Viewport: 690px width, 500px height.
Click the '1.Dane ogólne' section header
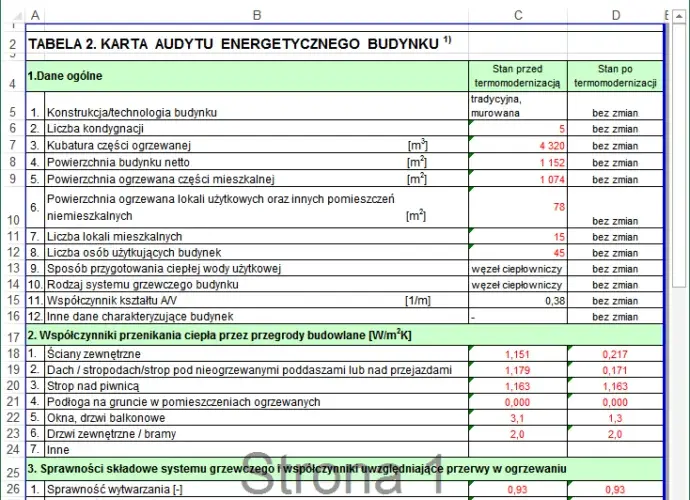tap(247, 76)
